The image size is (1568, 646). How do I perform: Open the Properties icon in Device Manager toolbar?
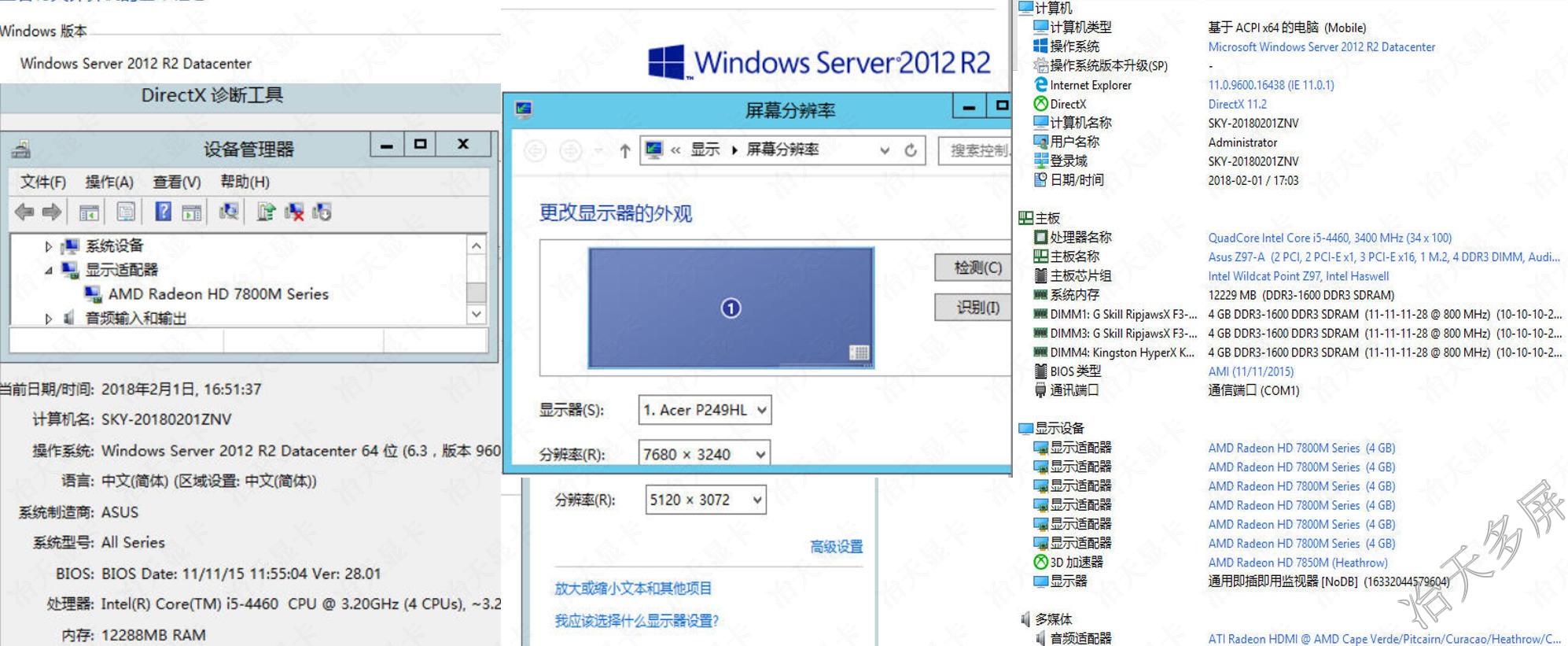(126, 212)
